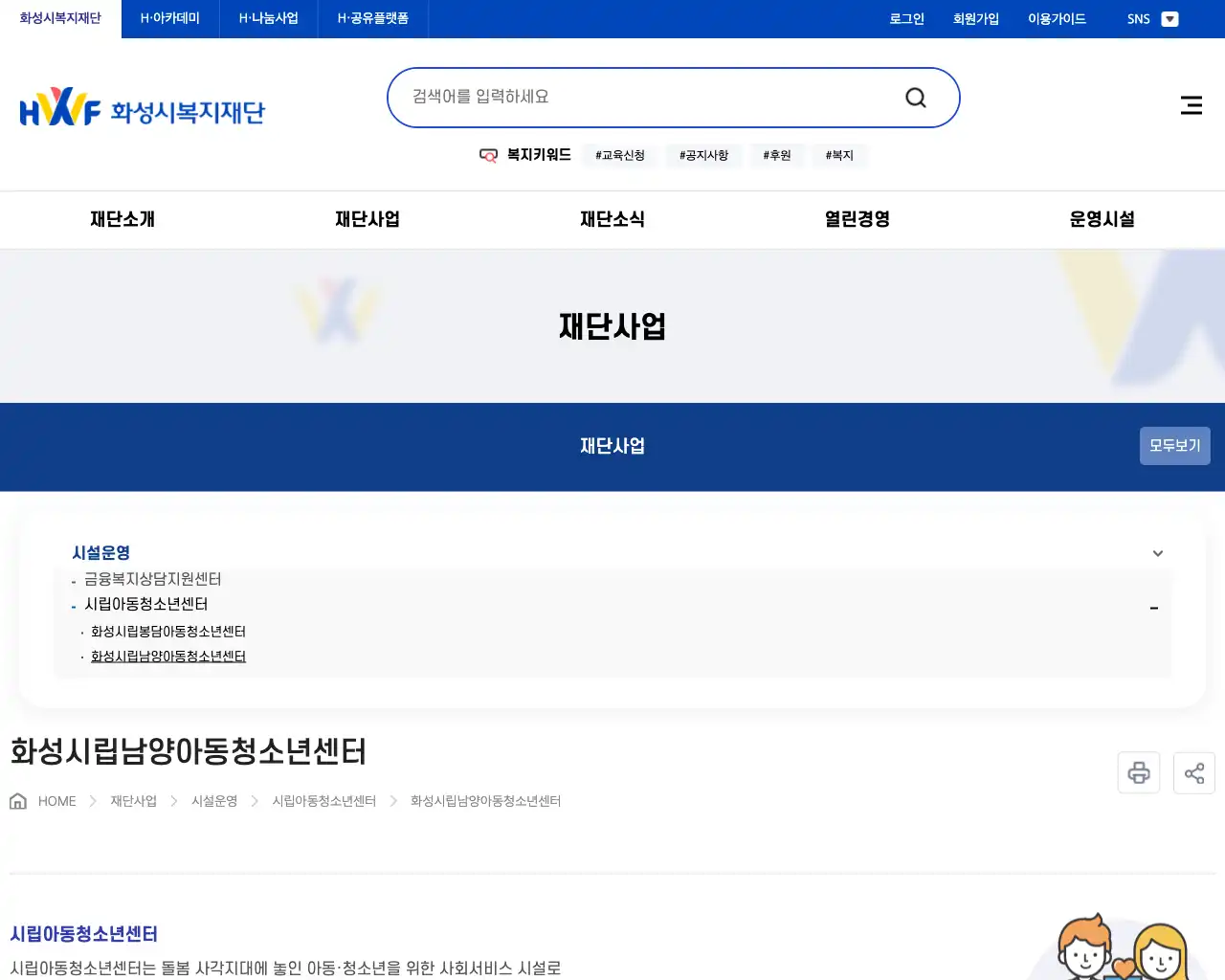The image size is (1225, 980).
Task: Collapse the 시설운영 section chevron
Action: pyautogui.click(x=1157, y=553)
